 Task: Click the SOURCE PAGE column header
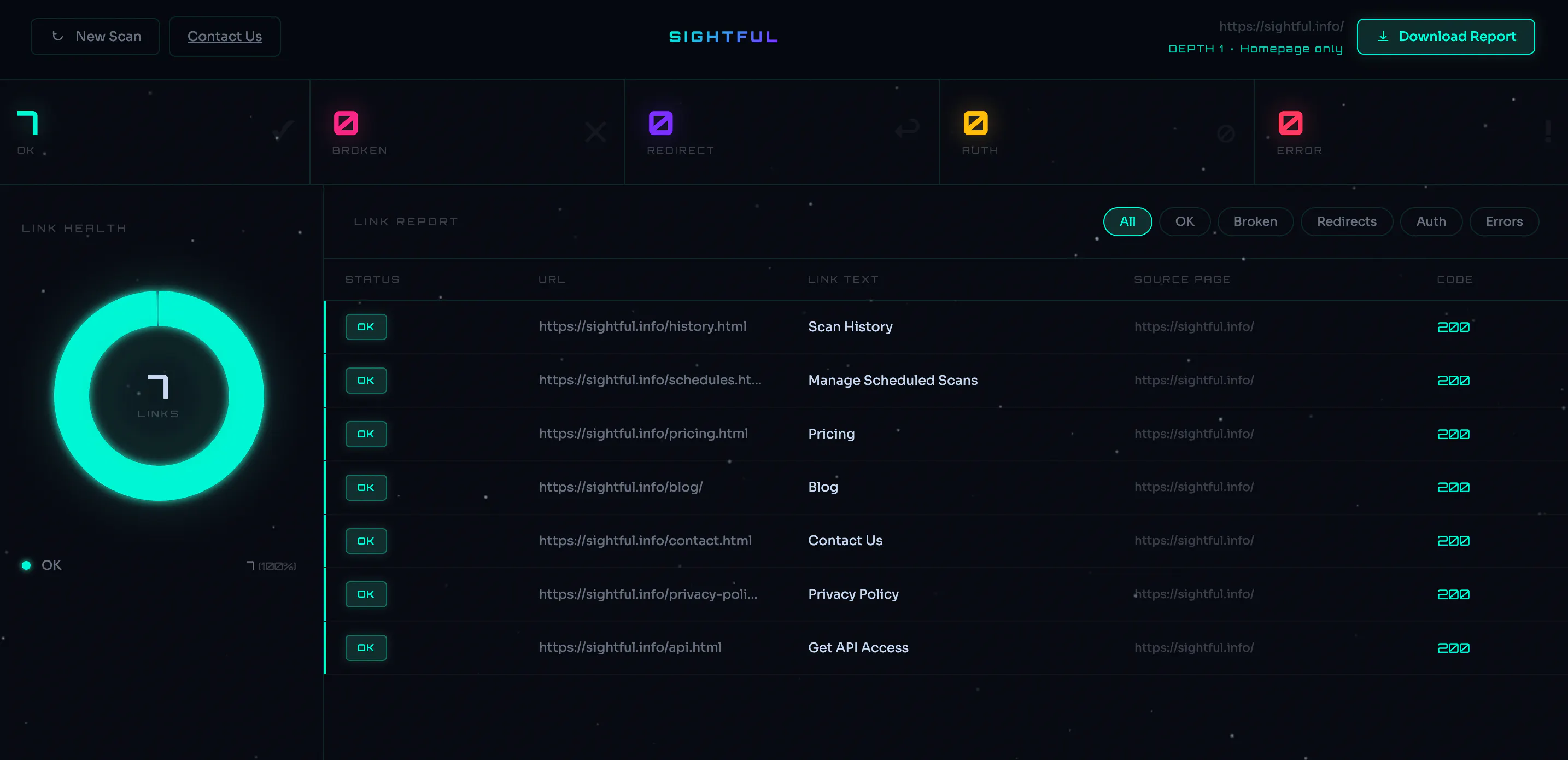tap(1182, 279)
